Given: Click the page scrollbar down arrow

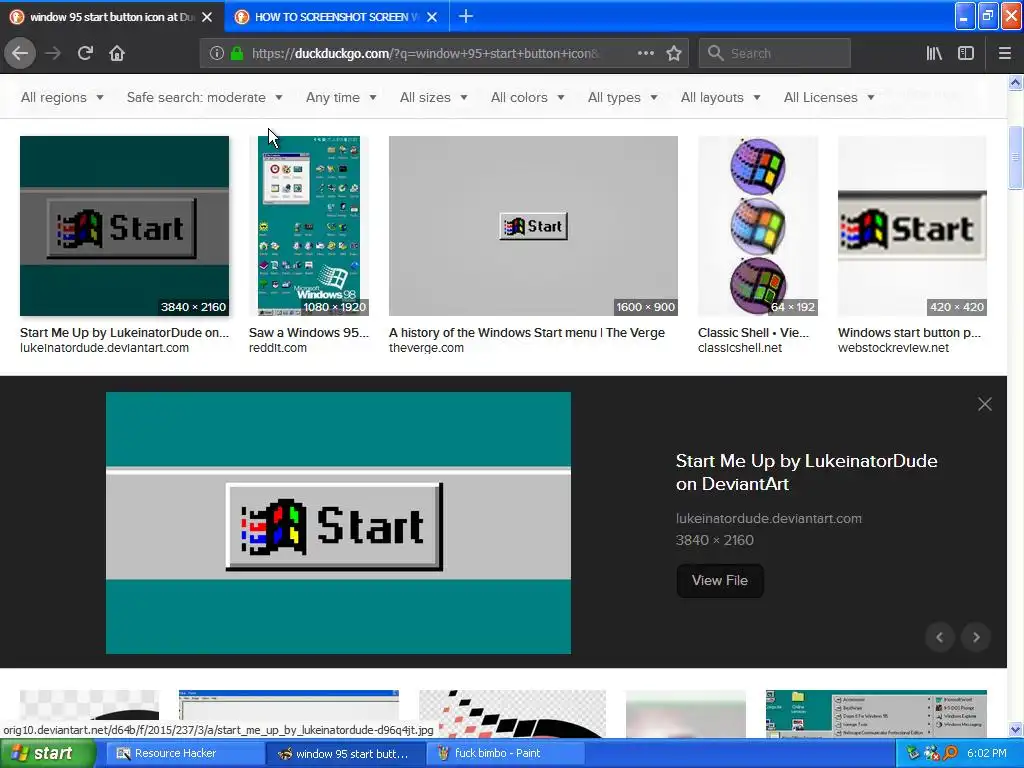Looking at the screenshot, I should [1016, 729].
